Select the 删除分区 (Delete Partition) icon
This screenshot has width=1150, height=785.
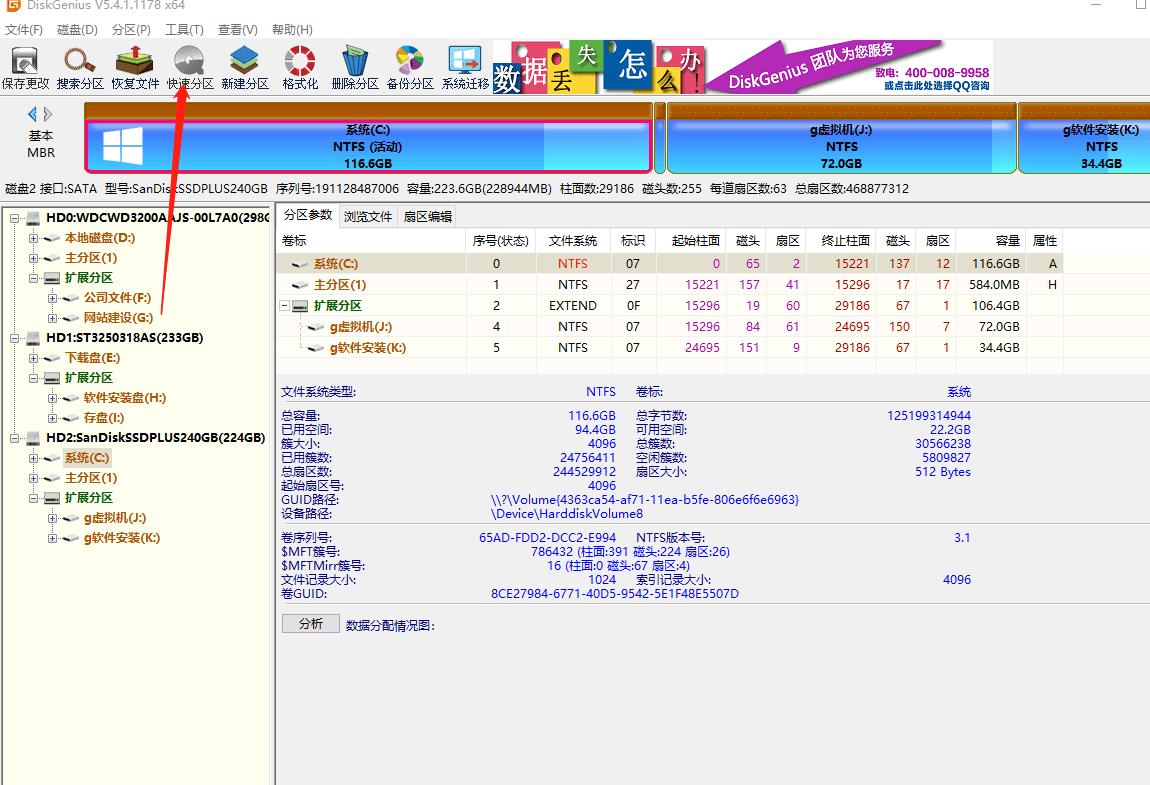point(355,67)
